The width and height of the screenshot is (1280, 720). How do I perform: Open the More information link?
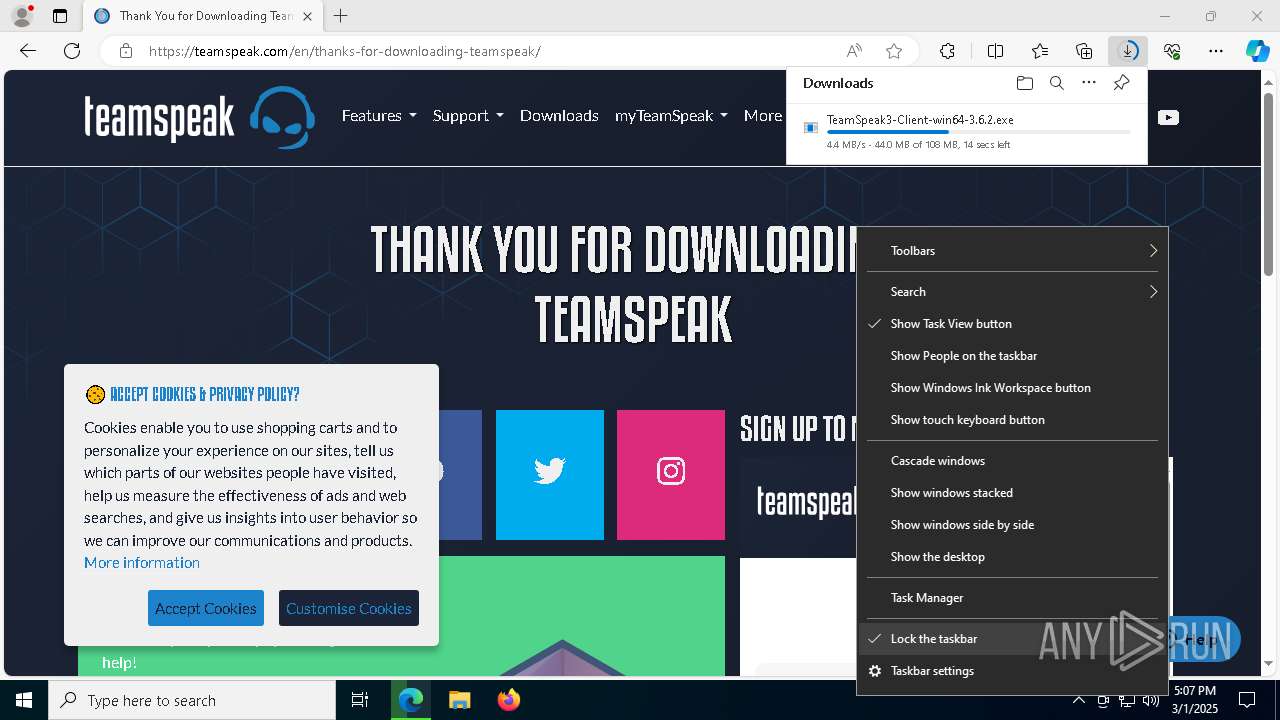[142, 563]
